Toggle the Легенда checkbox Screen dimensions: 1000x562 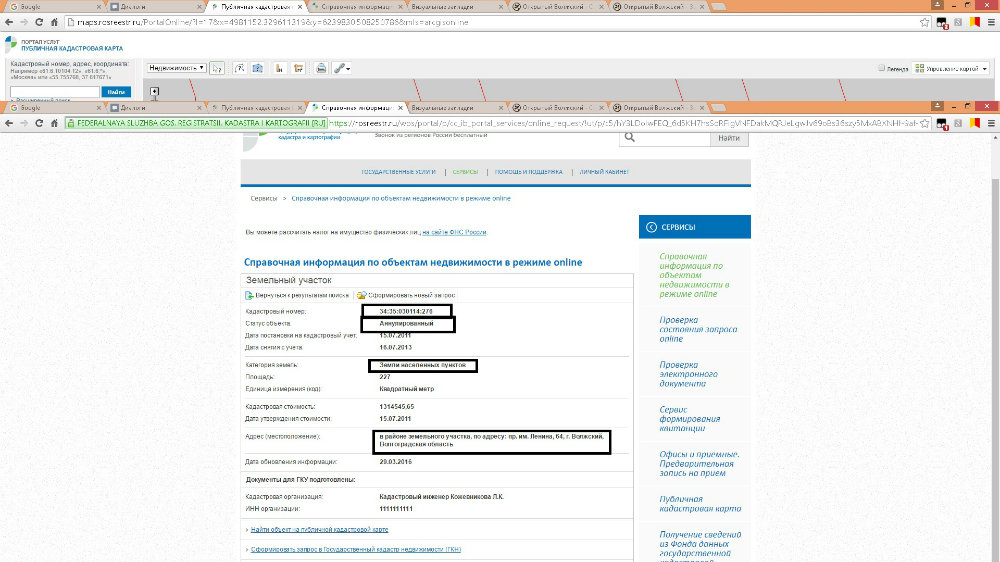click(881, 69)
